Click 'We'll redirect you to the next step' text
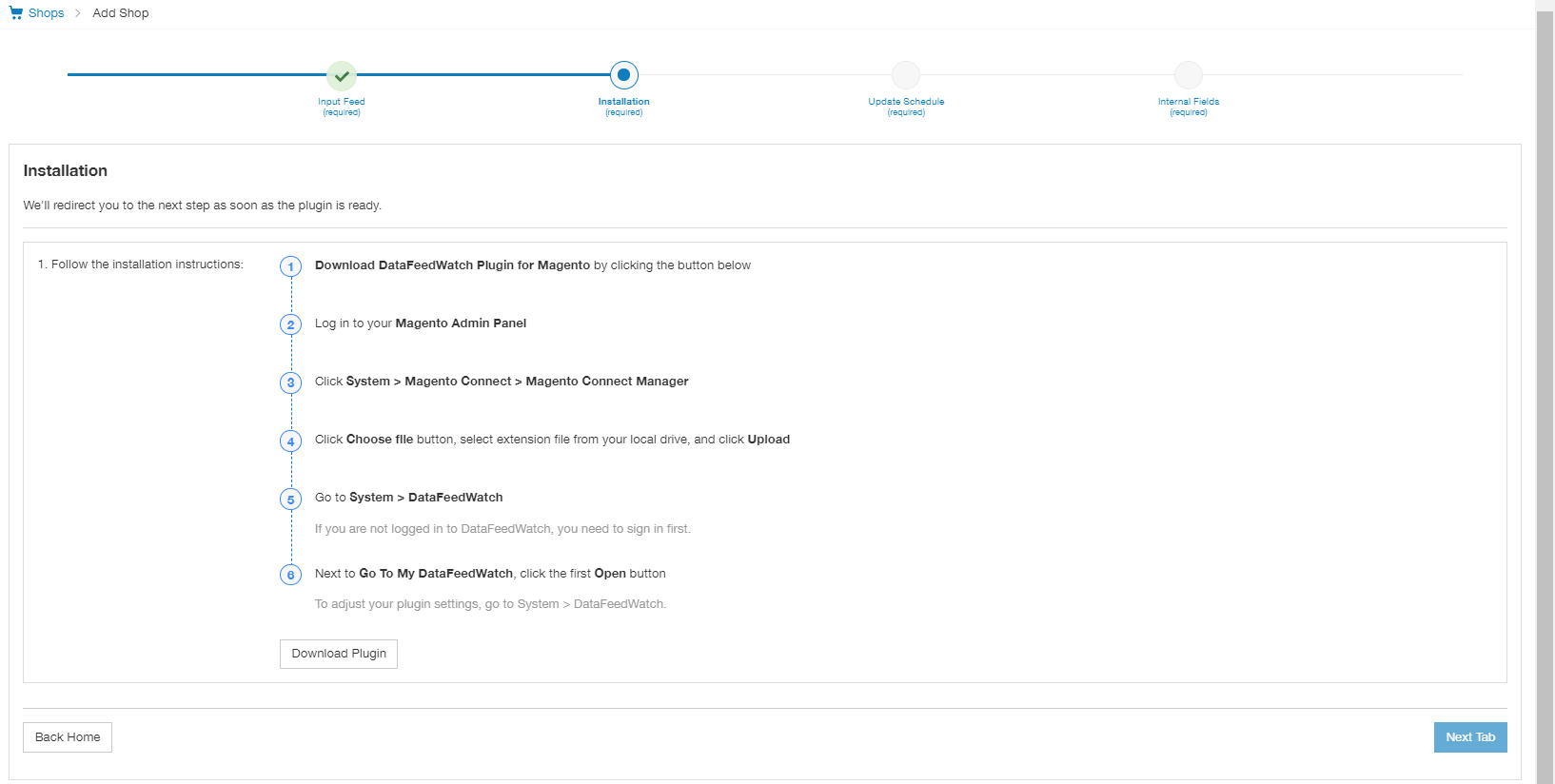 coord(203,206)
